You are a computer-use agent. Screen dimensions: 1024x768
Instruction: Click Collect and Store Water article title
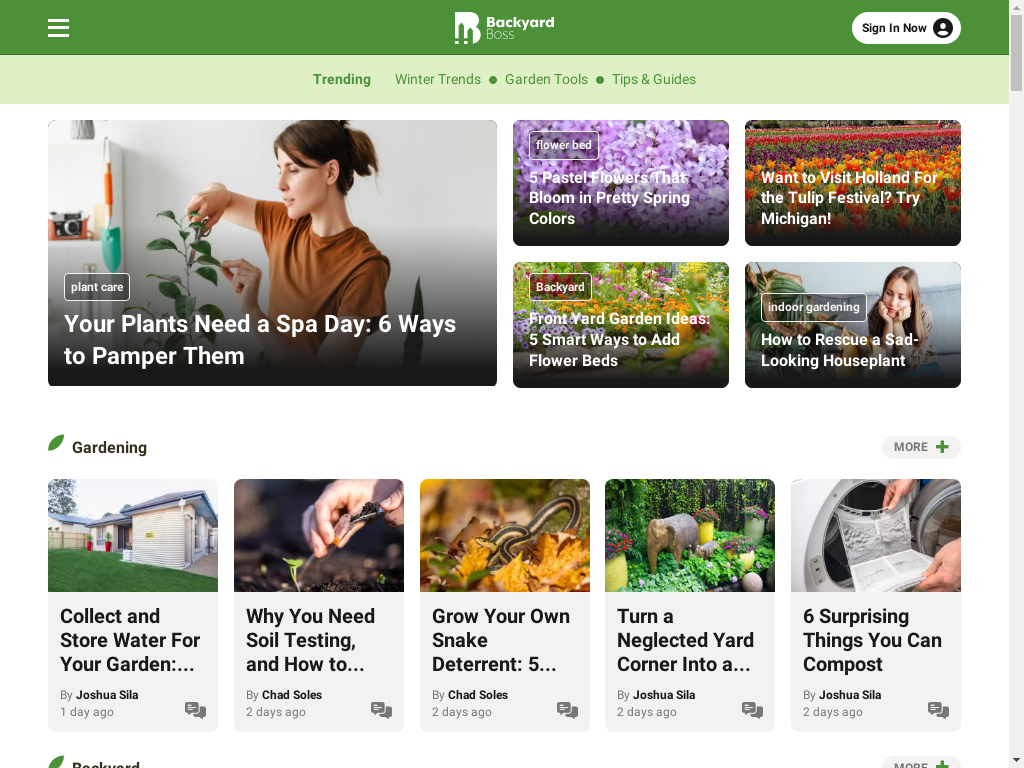click(130, 640)
